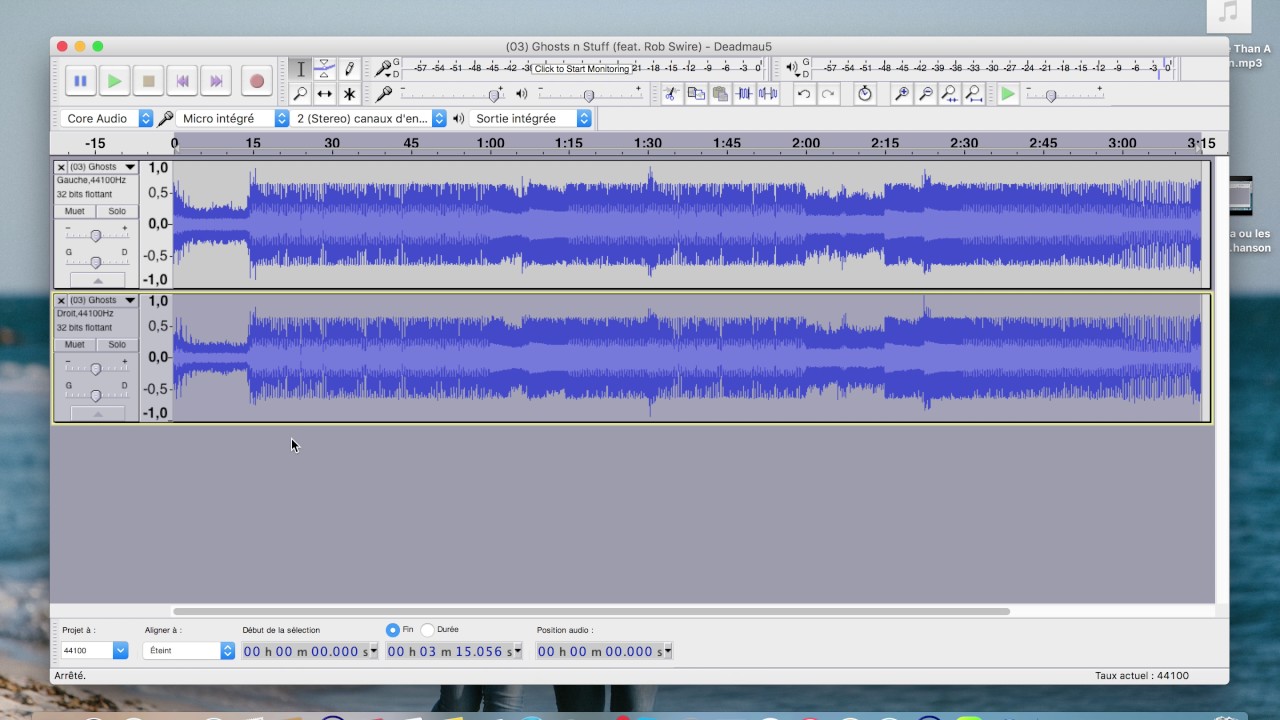
Task: Solo the left (Gauche) channel track
Action: click(x=117, y=211)
